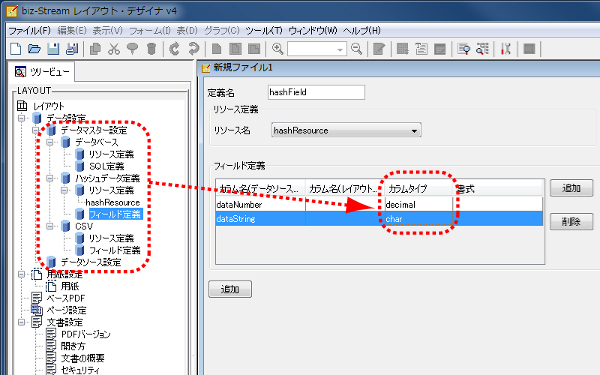600x375 pixels.
Task: Click the Undo arrow toolbar icon
Action: pyautogui.click(x=174, y=49)
